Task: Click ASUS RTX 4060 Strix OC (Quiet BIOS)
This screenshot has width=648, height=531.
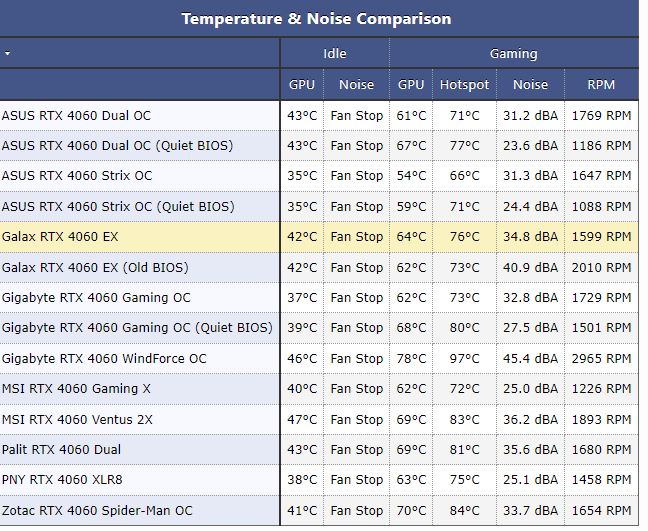Action: click(118, 206)
